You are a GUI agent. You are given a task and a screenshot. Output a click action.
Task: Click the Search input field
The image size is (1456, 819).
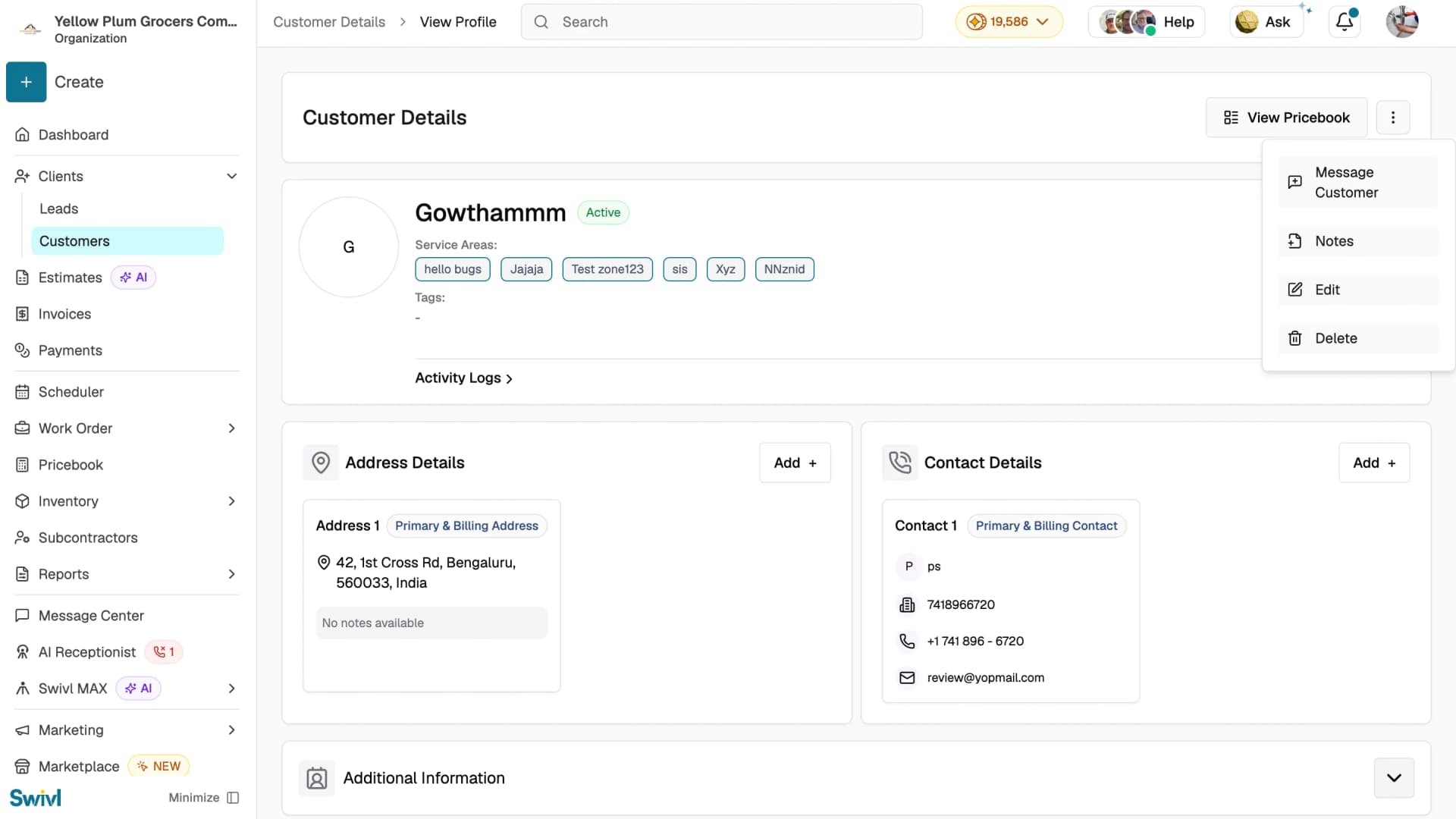[x=722, y=22]
